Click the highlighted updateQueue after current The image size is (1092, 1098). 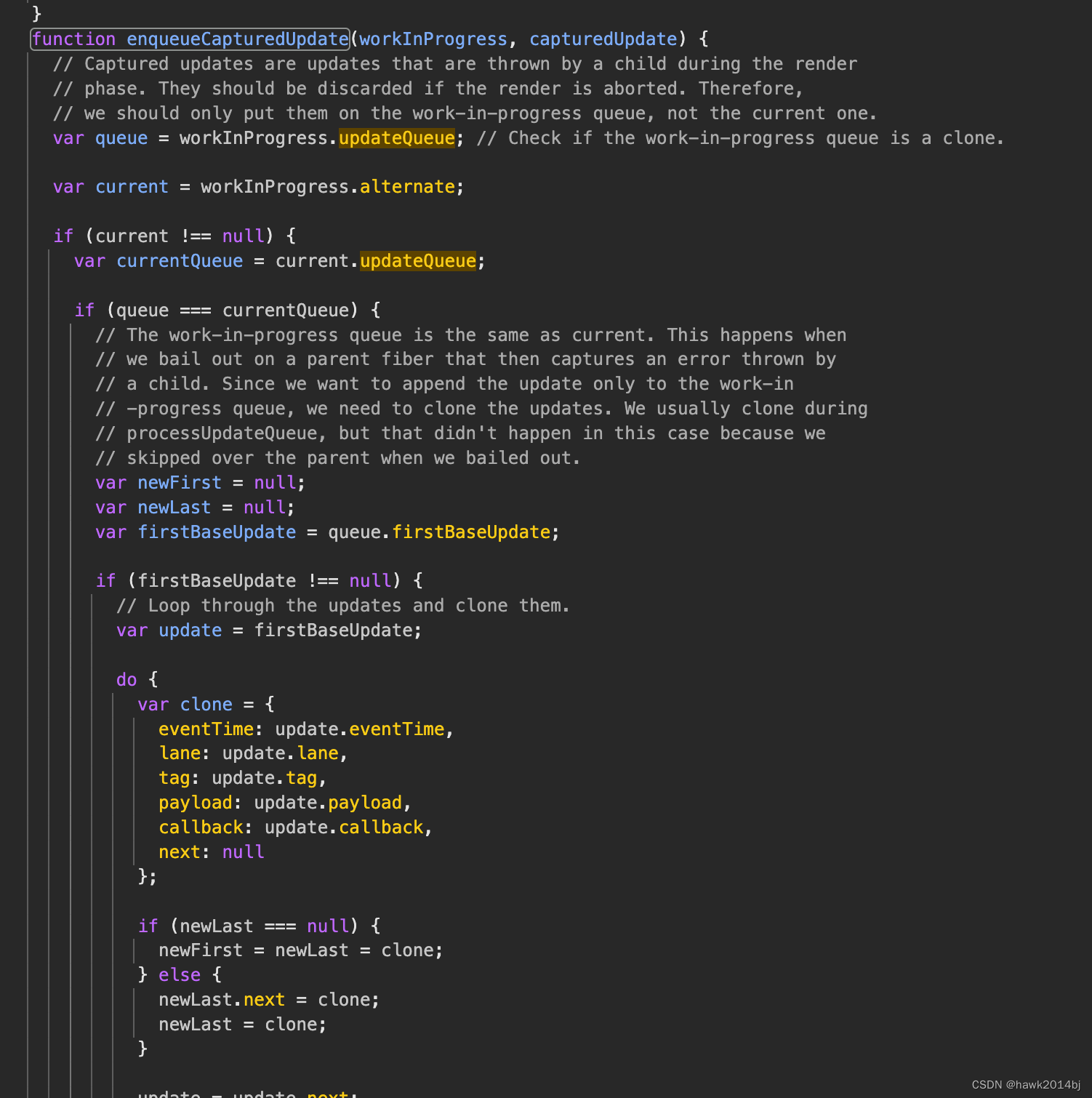(418, 261)
